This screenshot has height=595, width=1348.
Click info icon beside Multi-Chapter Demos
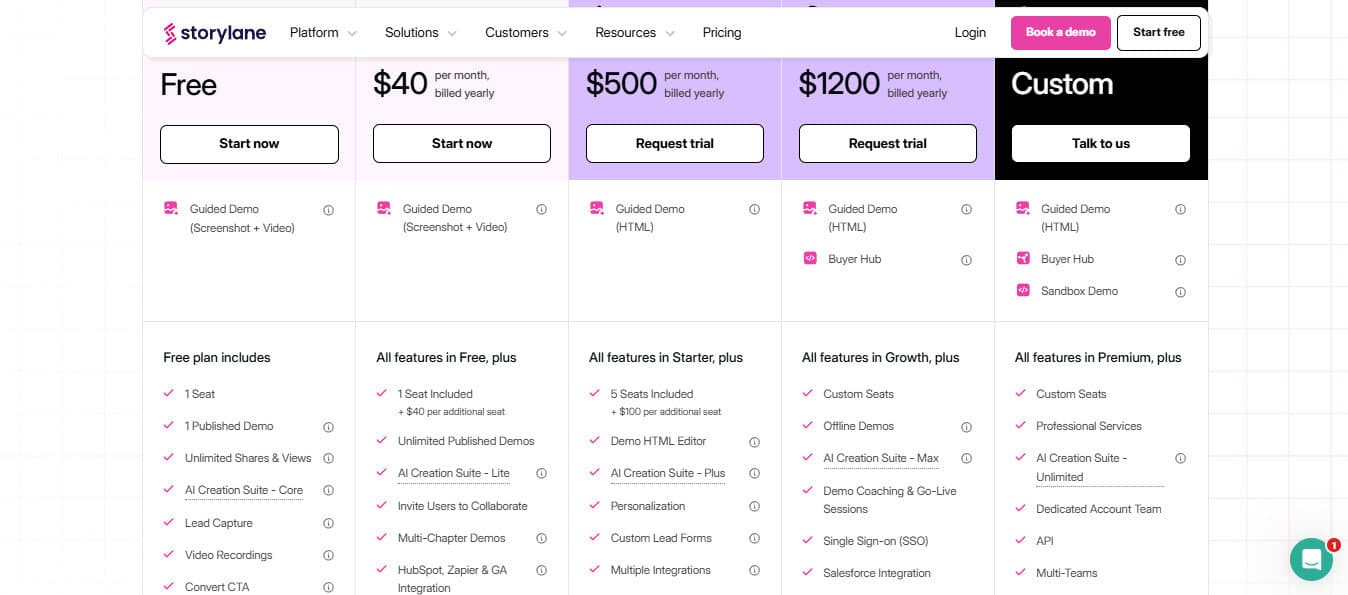point(541,538)
